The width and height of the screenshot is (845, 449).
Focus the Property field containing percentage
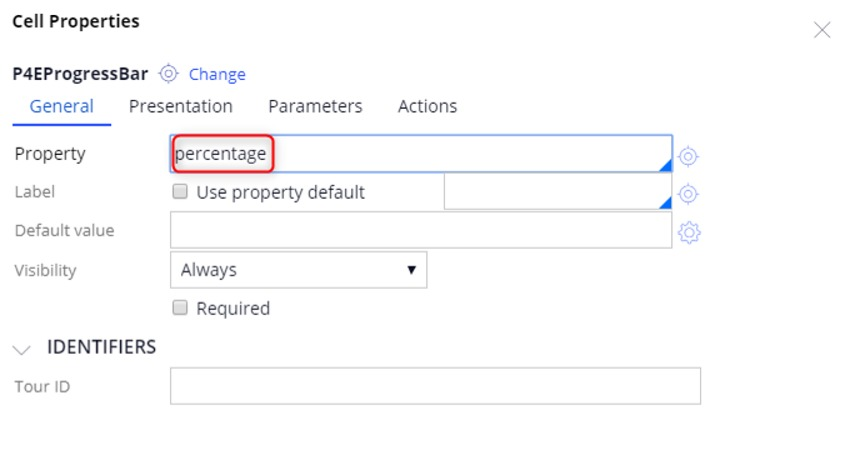pos(421,154)
